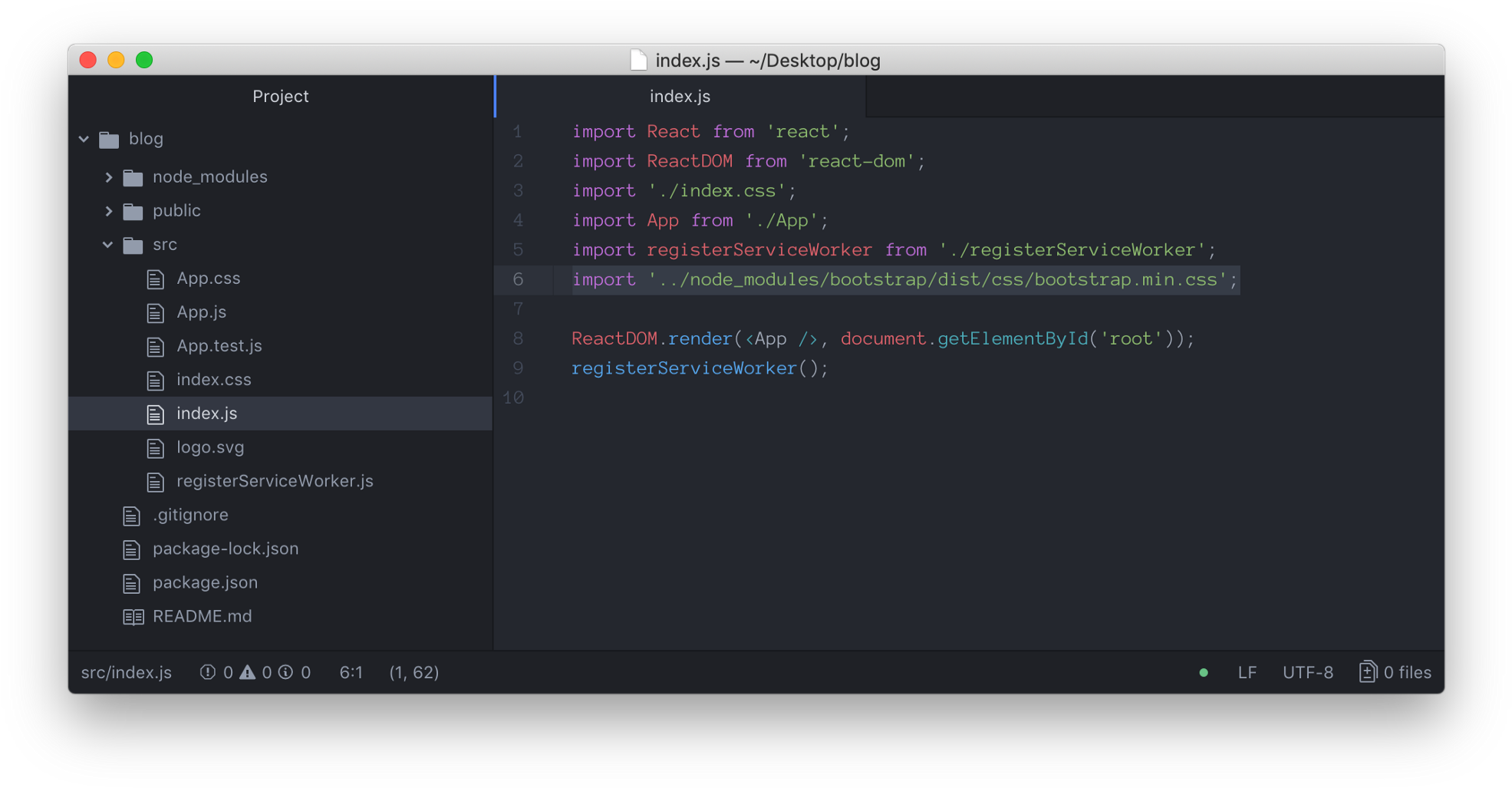Click the App.css file icon
The width and height of the screenshot is (1512, 788).
click(156, 279)
